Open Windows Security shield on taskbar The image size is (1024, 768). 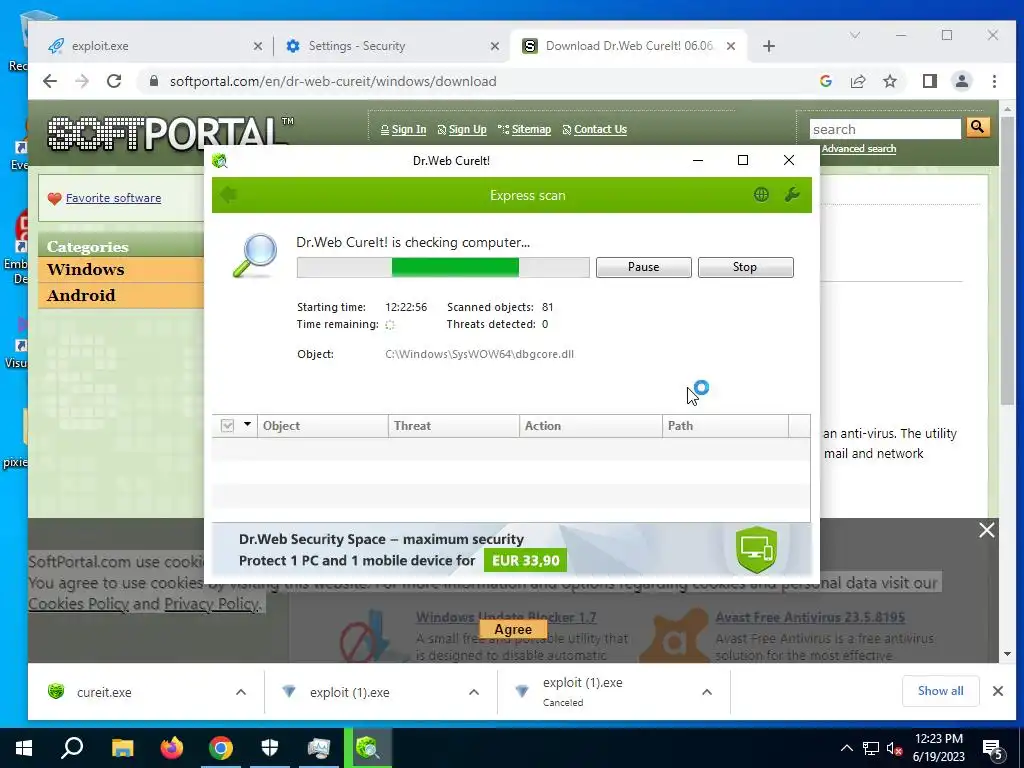(270, 748)
